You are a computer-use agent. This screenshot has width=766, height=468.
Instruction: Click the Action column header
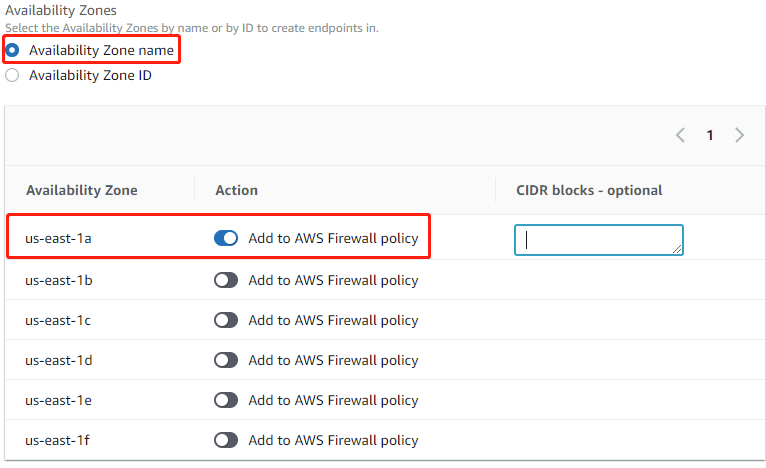point(236,190)
